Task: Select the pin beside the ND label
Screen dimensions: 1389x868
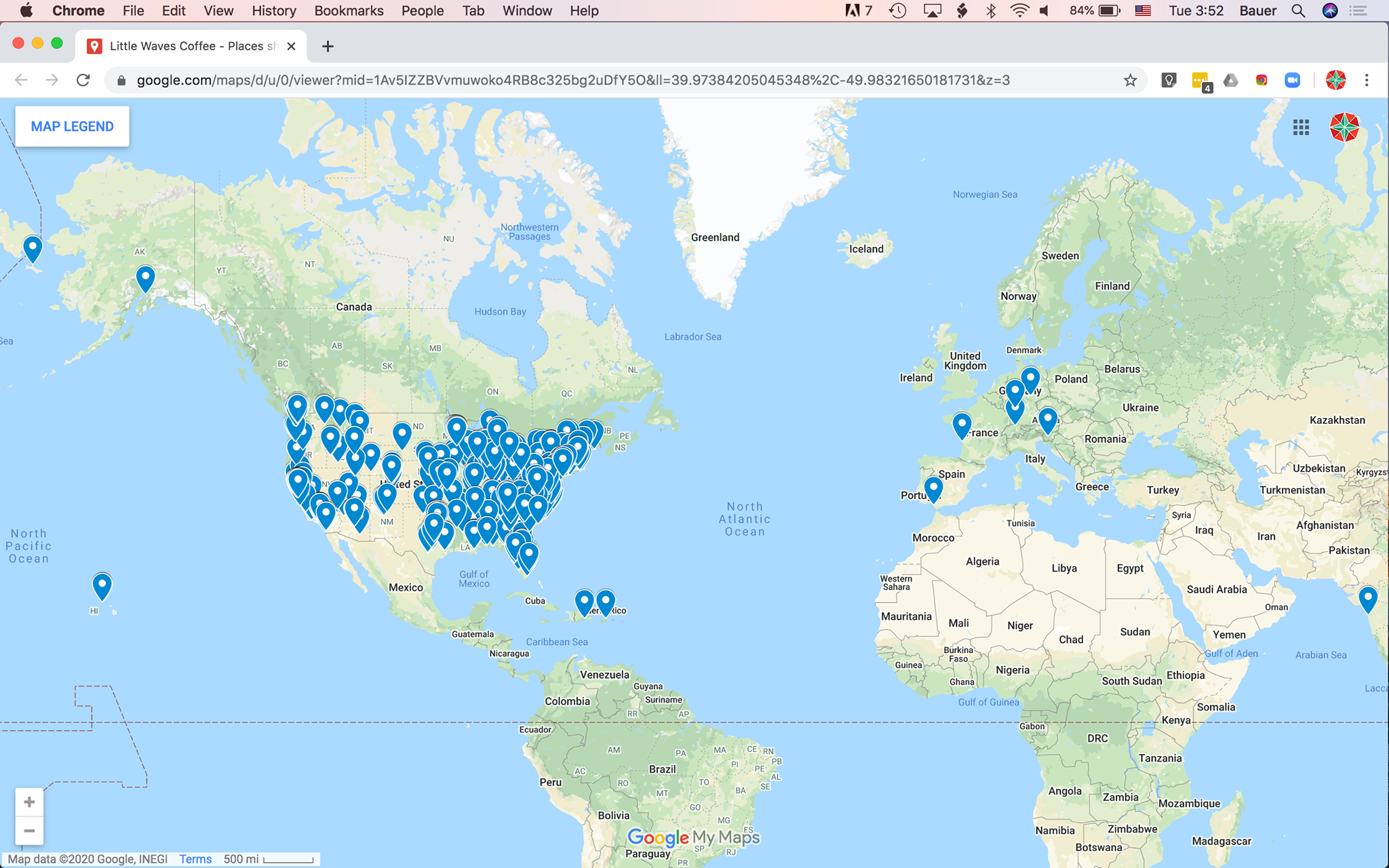Action: (402, 435)
